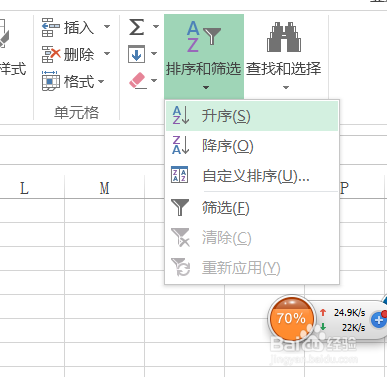Open the Format (格式) dropdown arrow
This screenshot has width=387, height=377.
tap(101, 81)
